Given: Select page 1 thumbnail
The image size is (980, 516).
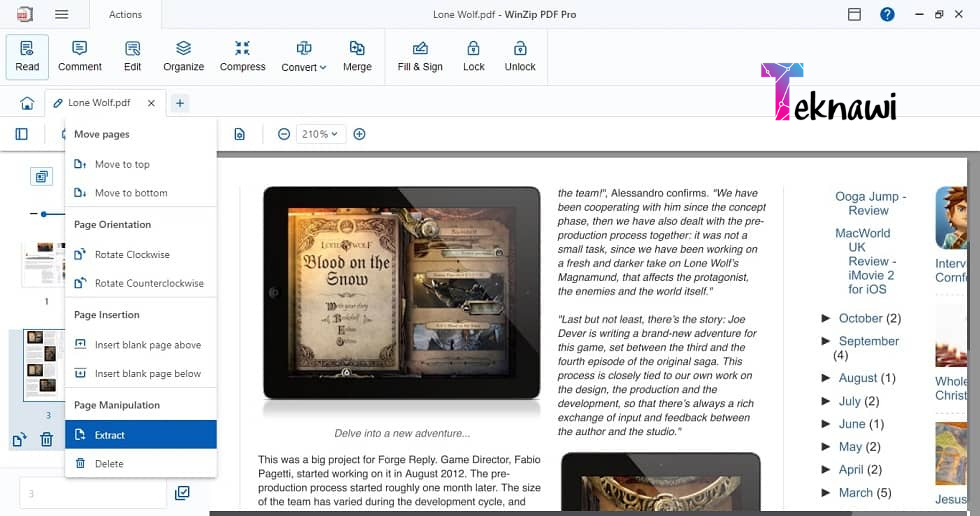Looking at the screenshot, I should tap(44, 264).
